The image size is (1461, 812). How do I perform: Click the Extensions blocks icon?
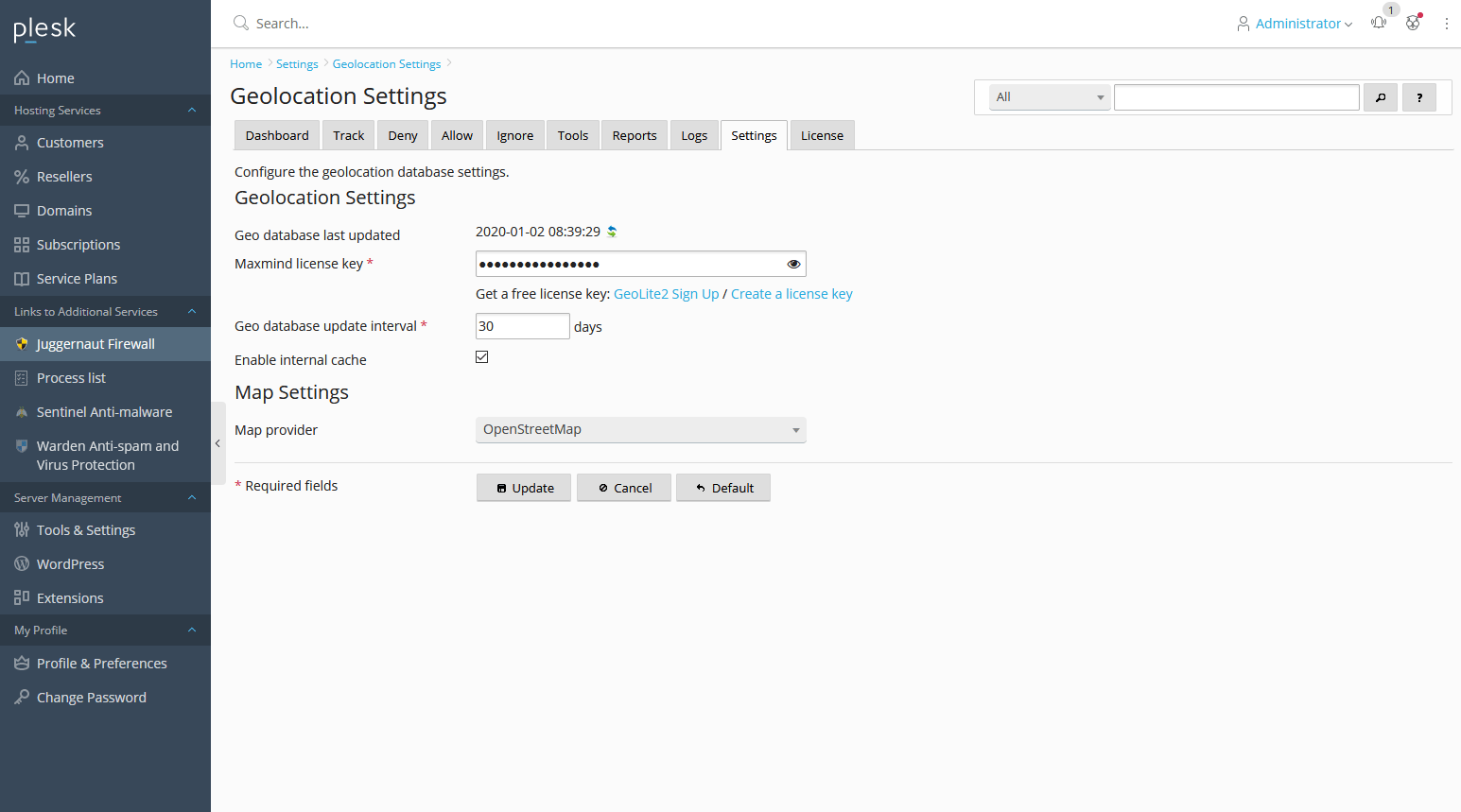click(22, 598)
